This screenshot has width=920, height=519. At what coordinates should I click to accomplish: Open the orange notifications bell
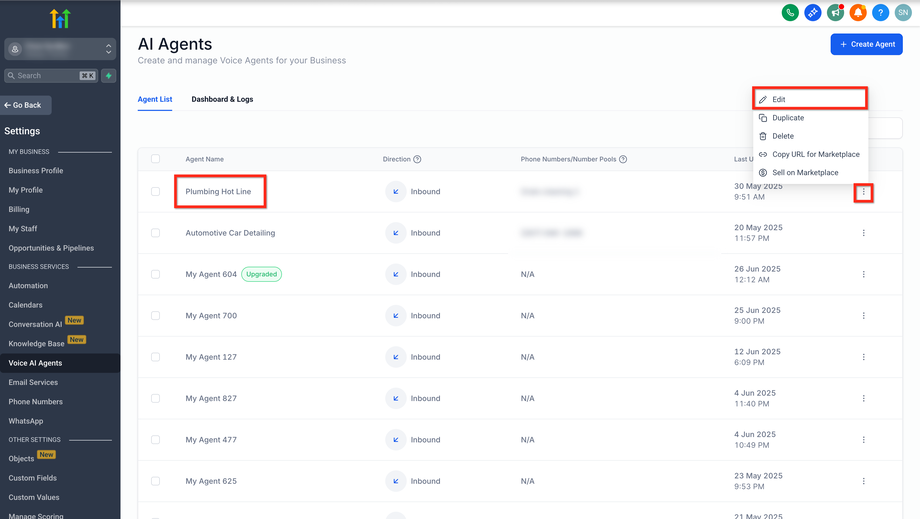click(x=858, y=13)
